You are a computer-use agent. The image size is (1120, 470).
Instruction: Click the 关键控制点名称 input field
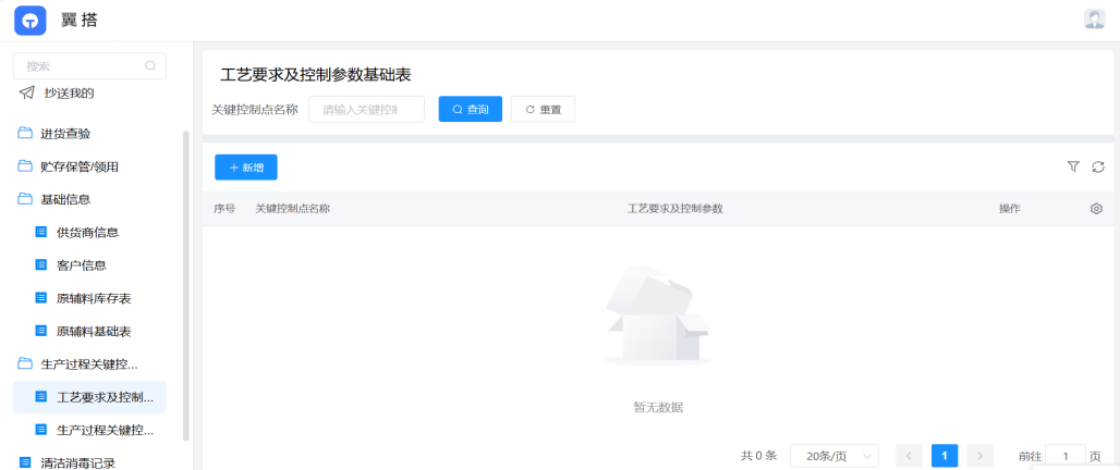click(366, 109)
